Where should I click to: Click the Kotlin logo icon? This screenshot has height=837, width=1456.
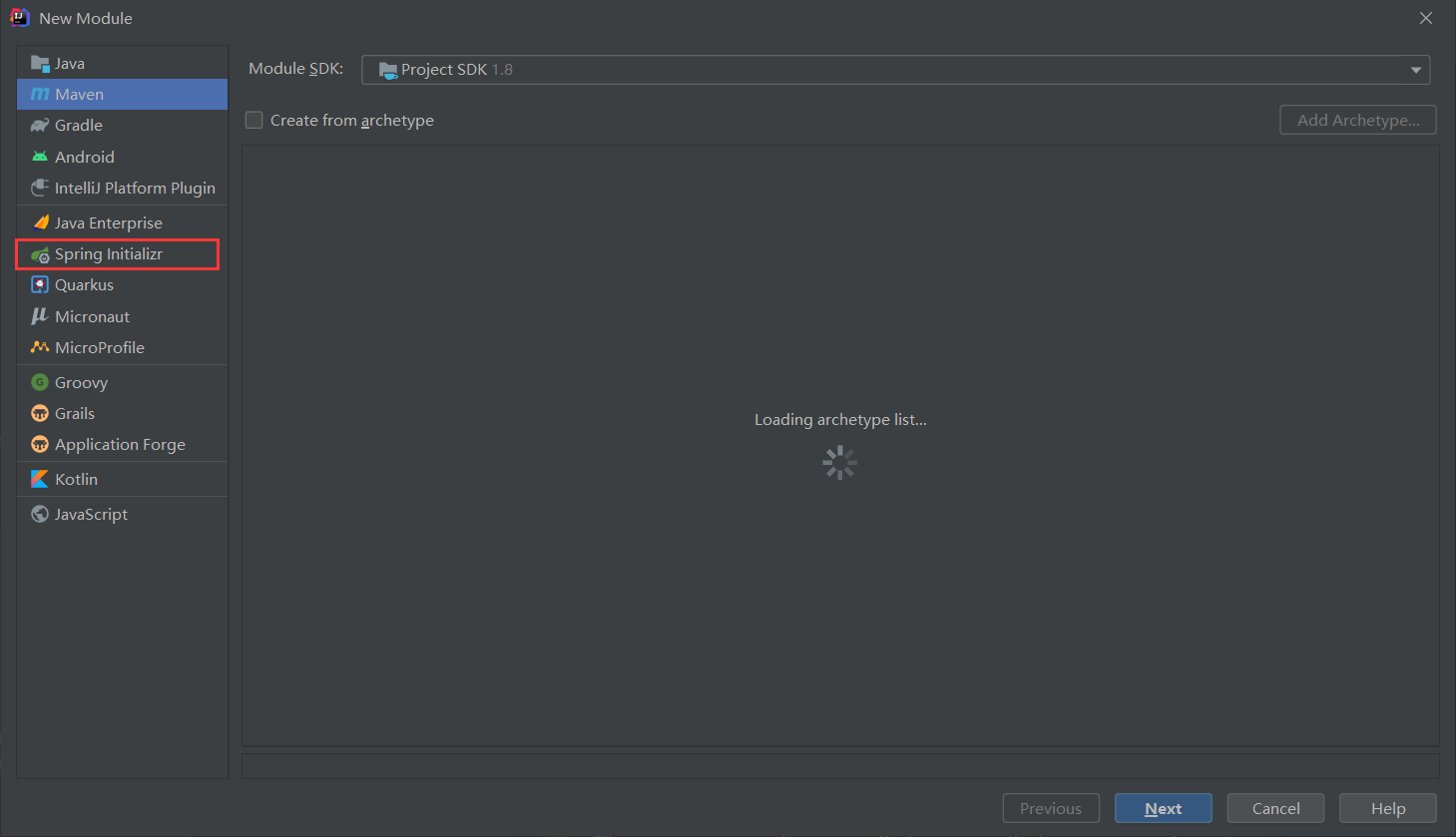(x=40, y=479)
